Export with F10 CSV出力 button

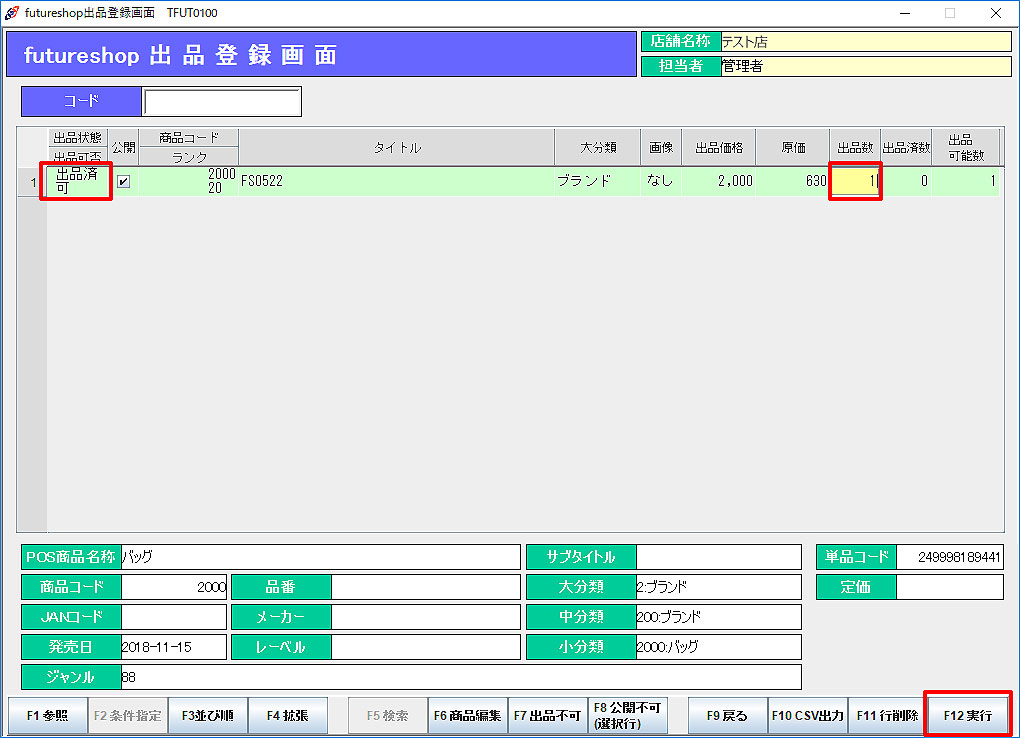click(807, 716)
